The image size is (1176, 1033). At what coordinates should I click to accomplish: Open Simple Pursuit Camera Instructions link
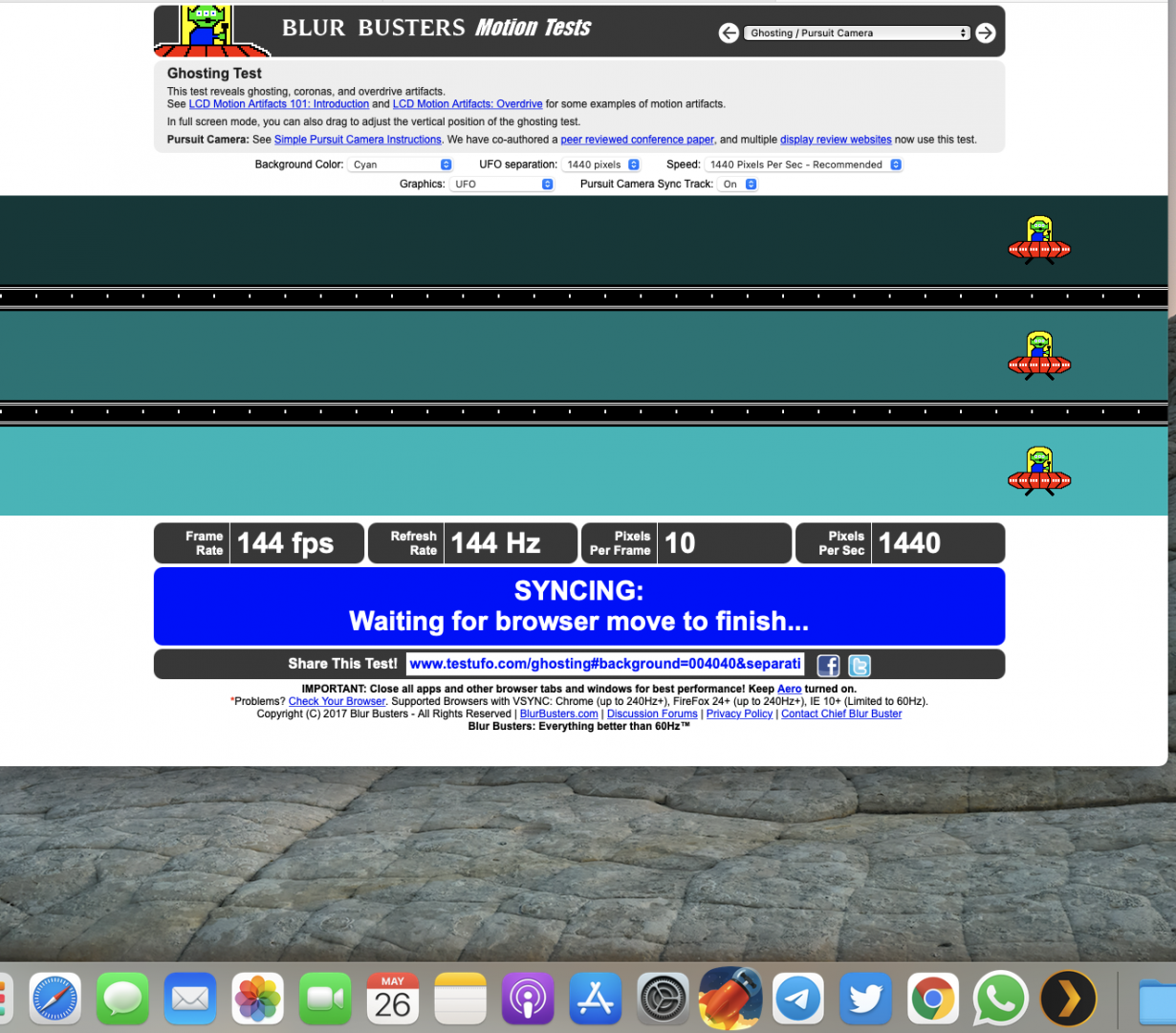[358, 140]
